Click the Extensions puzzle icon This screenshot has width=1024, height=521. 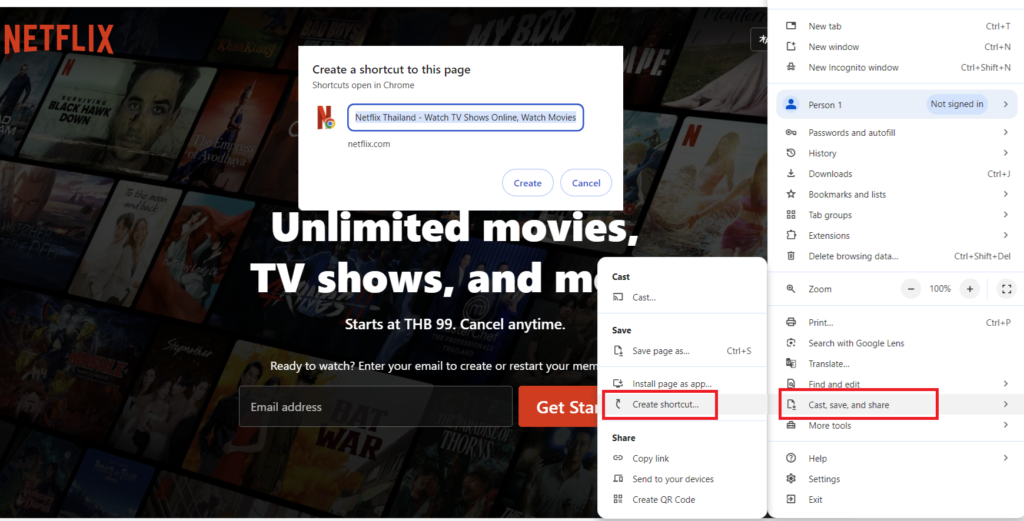click(x=791, y=235)
